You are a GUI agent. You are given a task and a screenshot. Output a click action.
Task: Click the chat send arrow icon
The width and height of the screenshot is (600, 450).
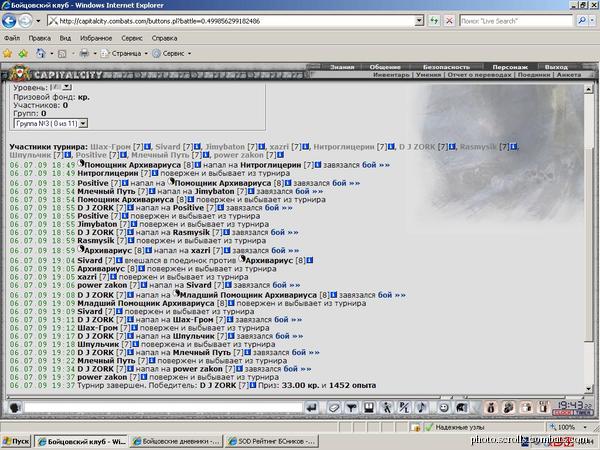tap(312, 408)
